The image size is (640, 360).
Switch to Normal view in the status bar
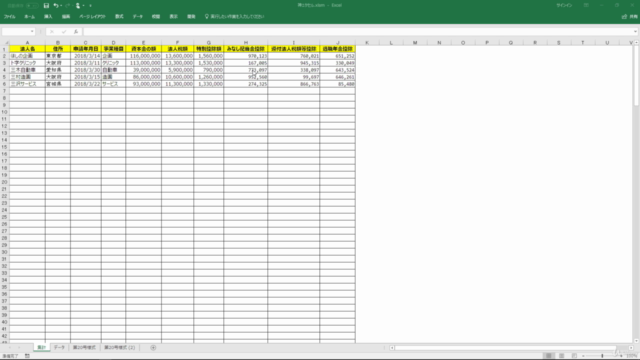click(x=549, y=356)
